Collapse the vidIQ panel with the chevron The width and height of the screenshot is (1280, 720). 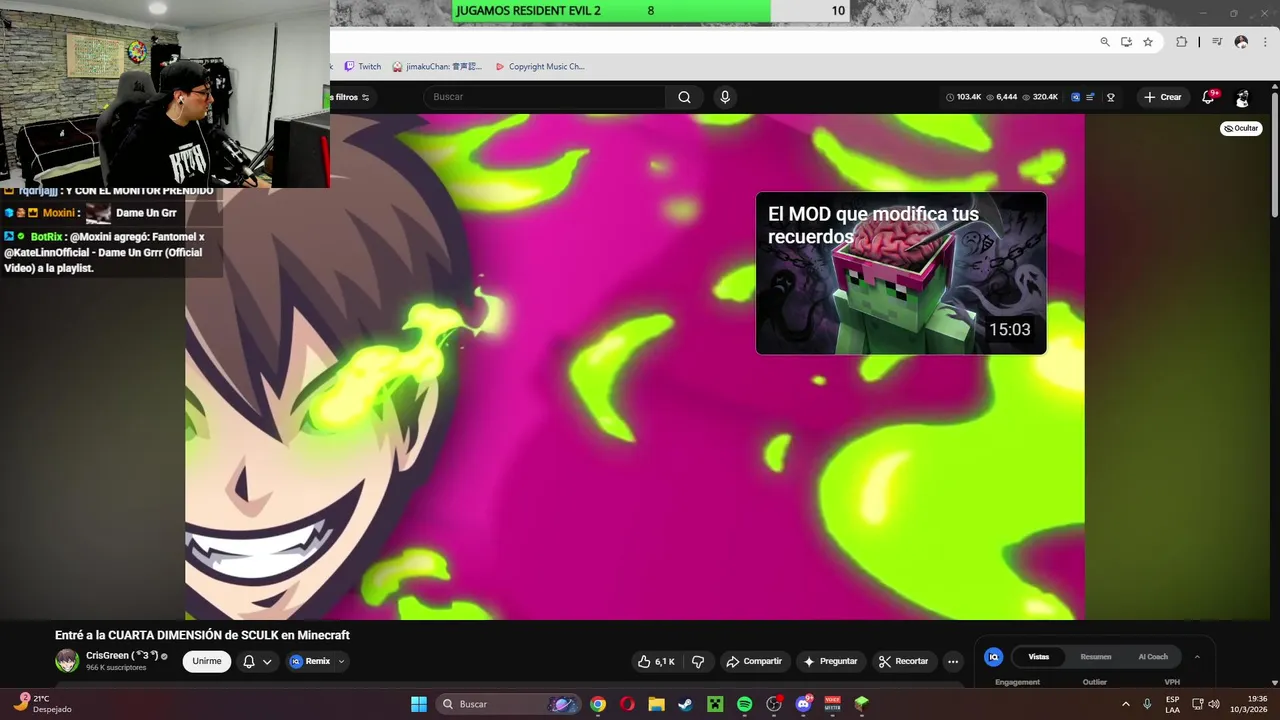click(x=1197, y=657)
